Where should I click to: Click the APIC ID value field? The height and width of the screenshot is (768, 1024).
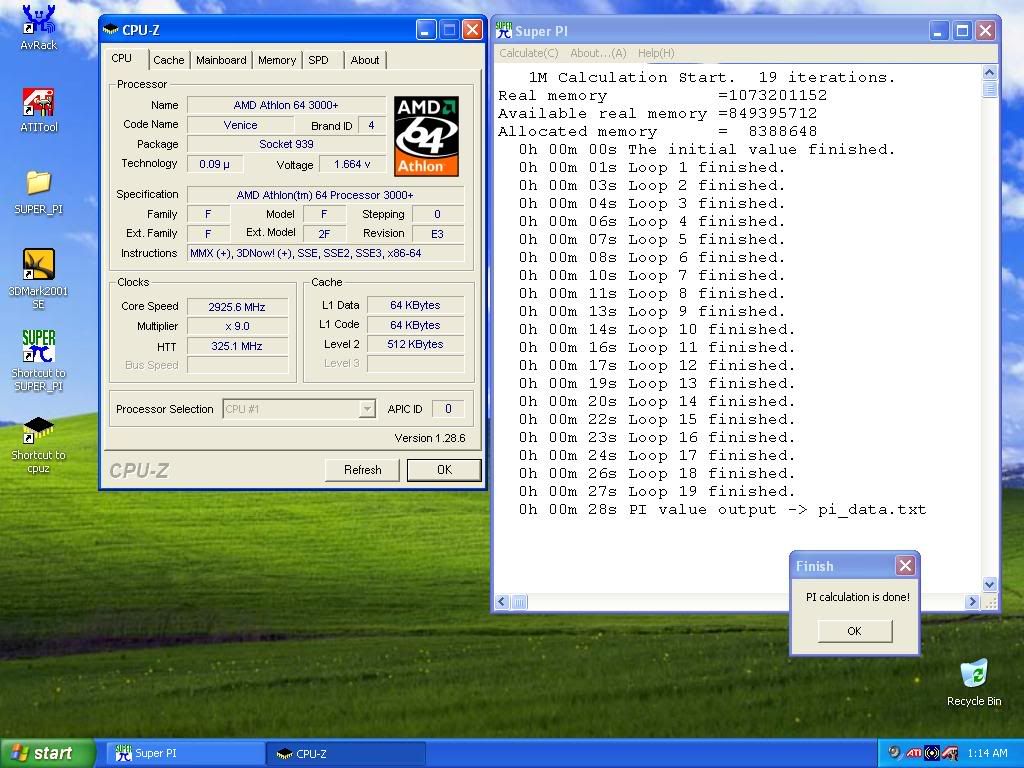point(448,409)
